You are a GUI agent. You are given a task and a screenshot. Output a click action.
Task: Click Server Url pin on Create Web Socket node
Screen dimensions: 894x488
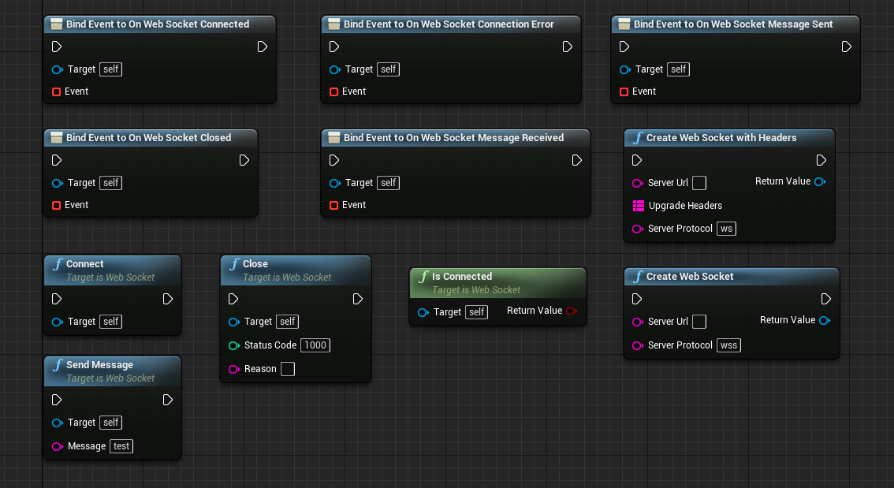pyautogui.click(x=637, y=322)
